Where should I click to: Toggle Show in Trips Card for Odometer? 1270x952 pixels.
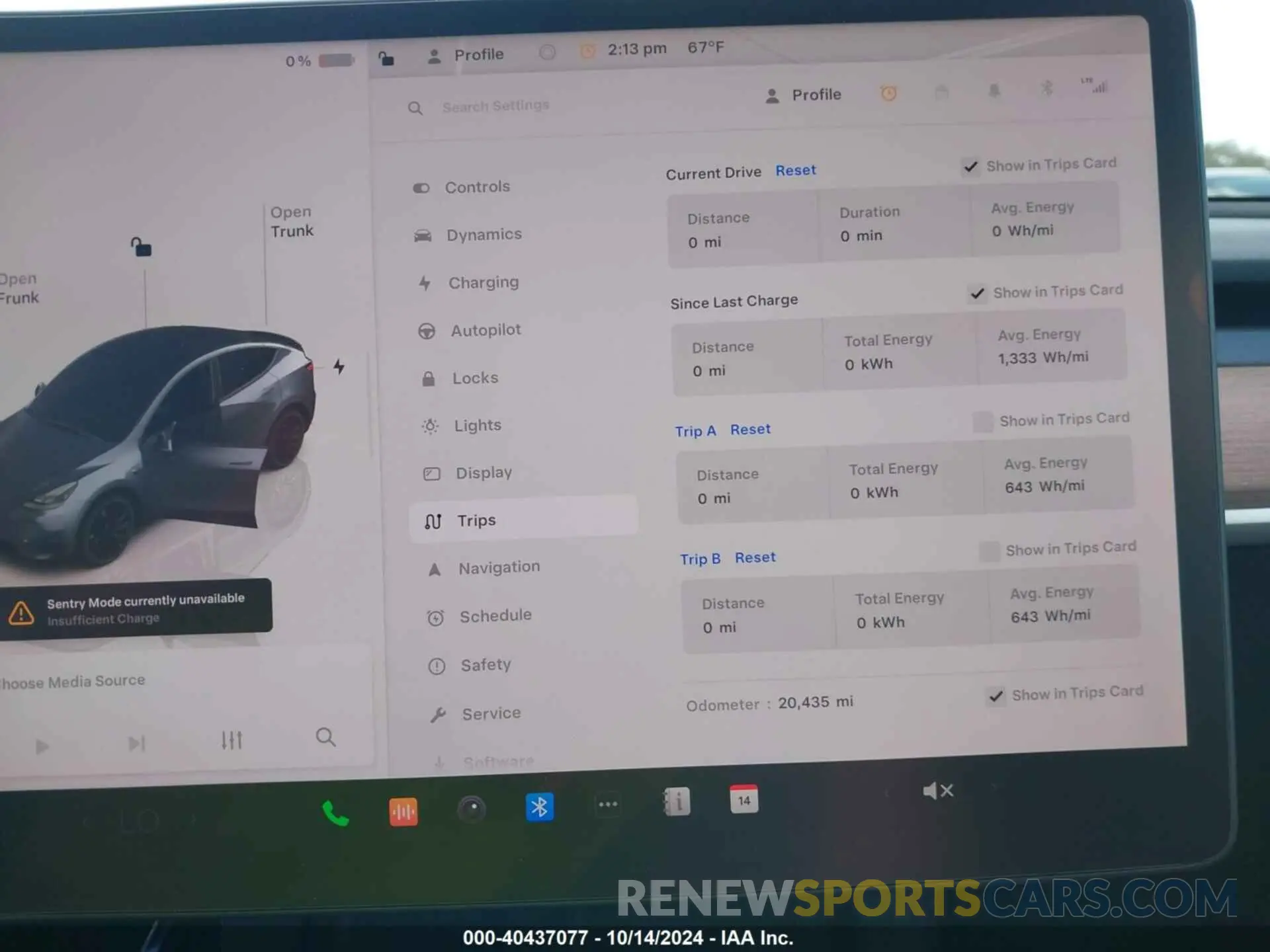(995, 696)
